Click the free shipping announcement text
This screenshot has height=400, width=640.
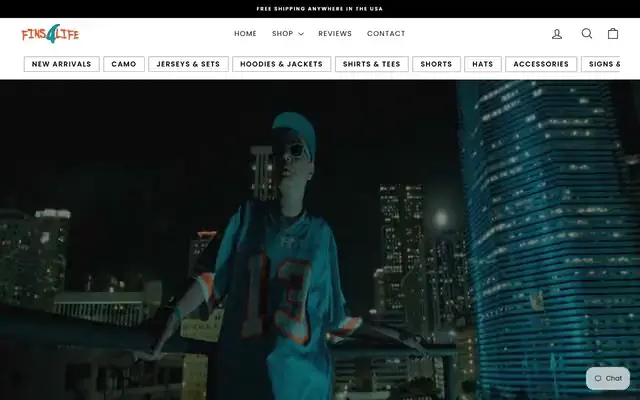click(320, 9)
